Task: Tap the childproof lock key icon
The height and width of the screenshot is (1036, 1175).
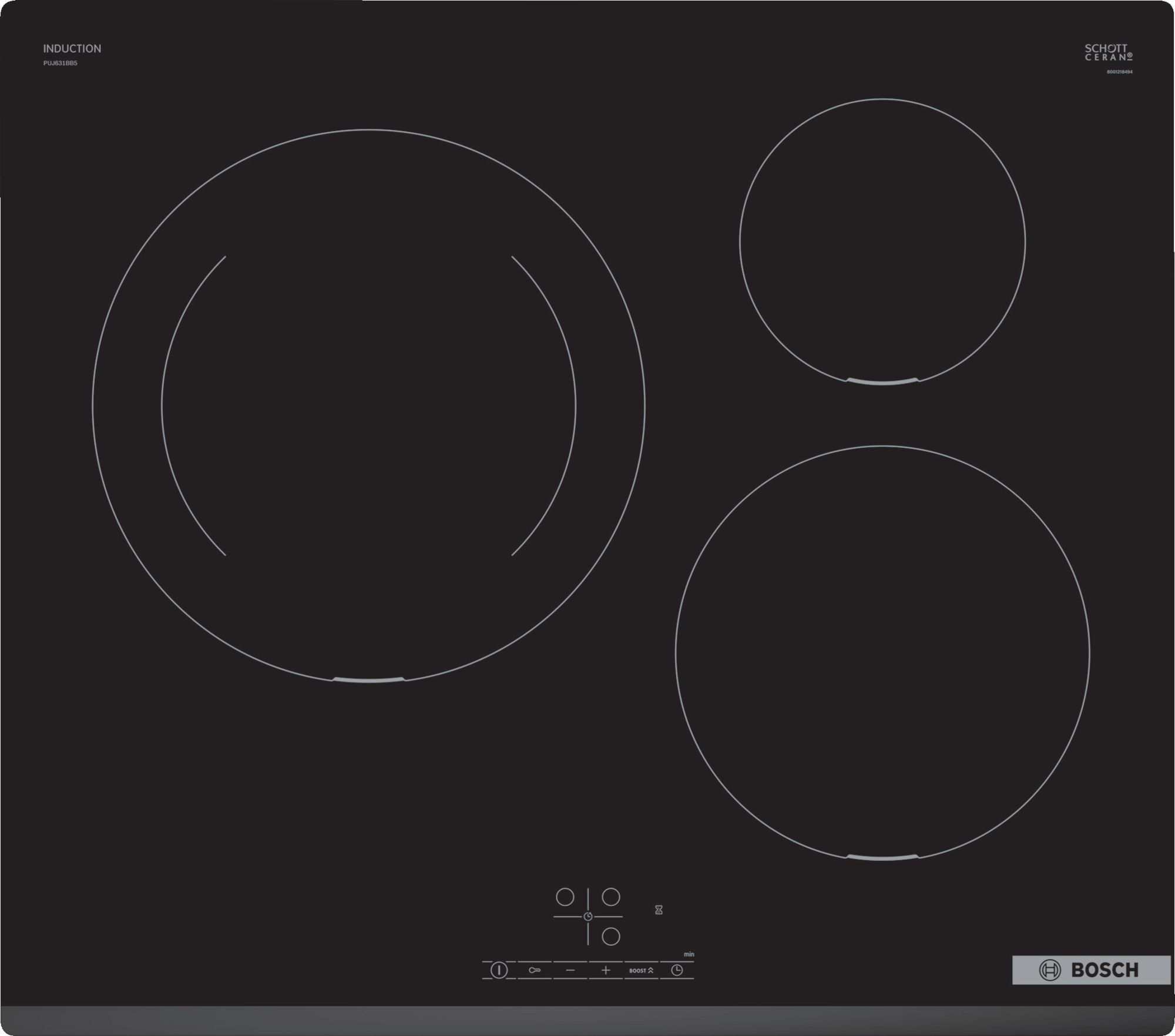Action: tap(534, 970)
